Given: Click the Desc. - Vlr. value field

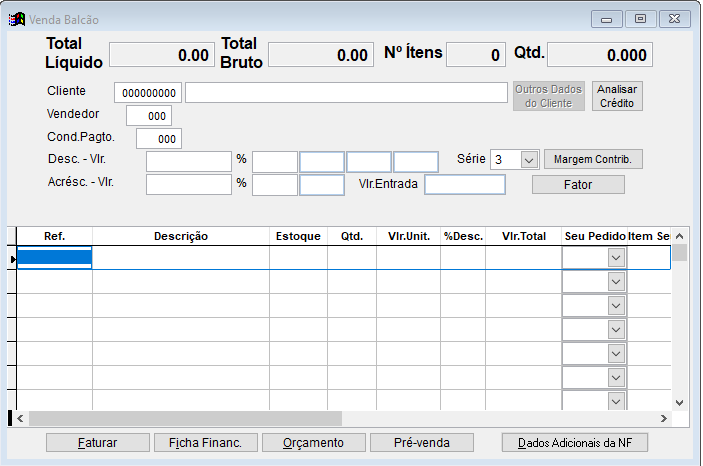Looking at the screenshot, I should pyautogui.click(x=189, y=161).
